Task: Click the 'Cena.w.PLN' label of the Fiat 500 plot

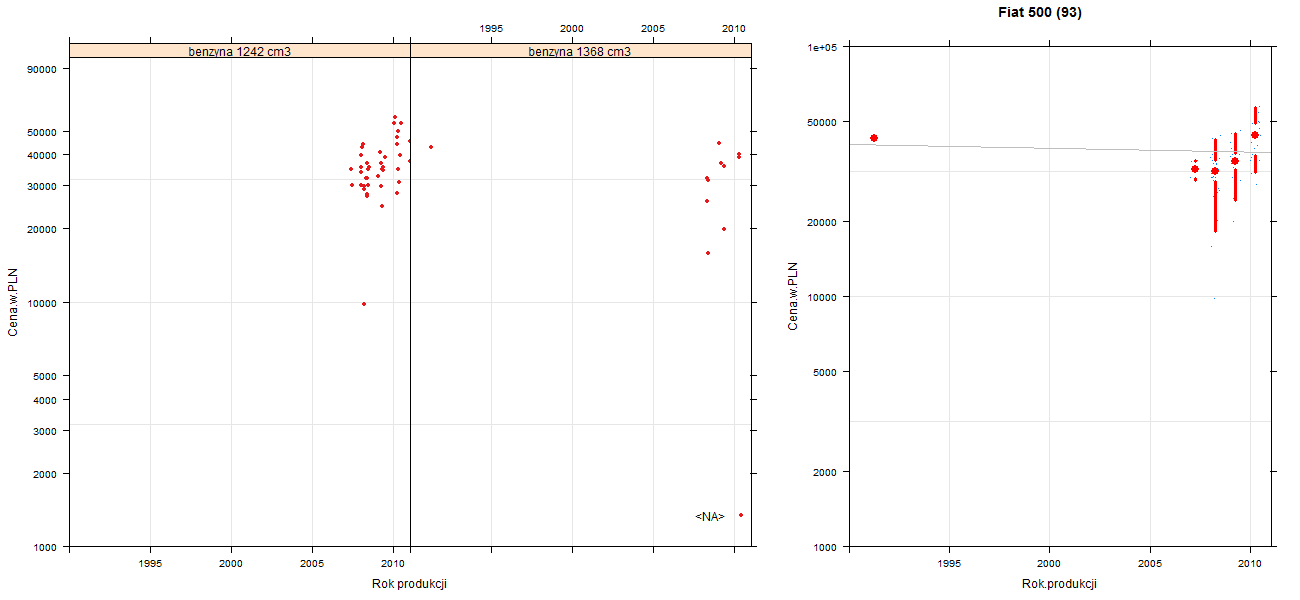Action: tap(793, 296)
